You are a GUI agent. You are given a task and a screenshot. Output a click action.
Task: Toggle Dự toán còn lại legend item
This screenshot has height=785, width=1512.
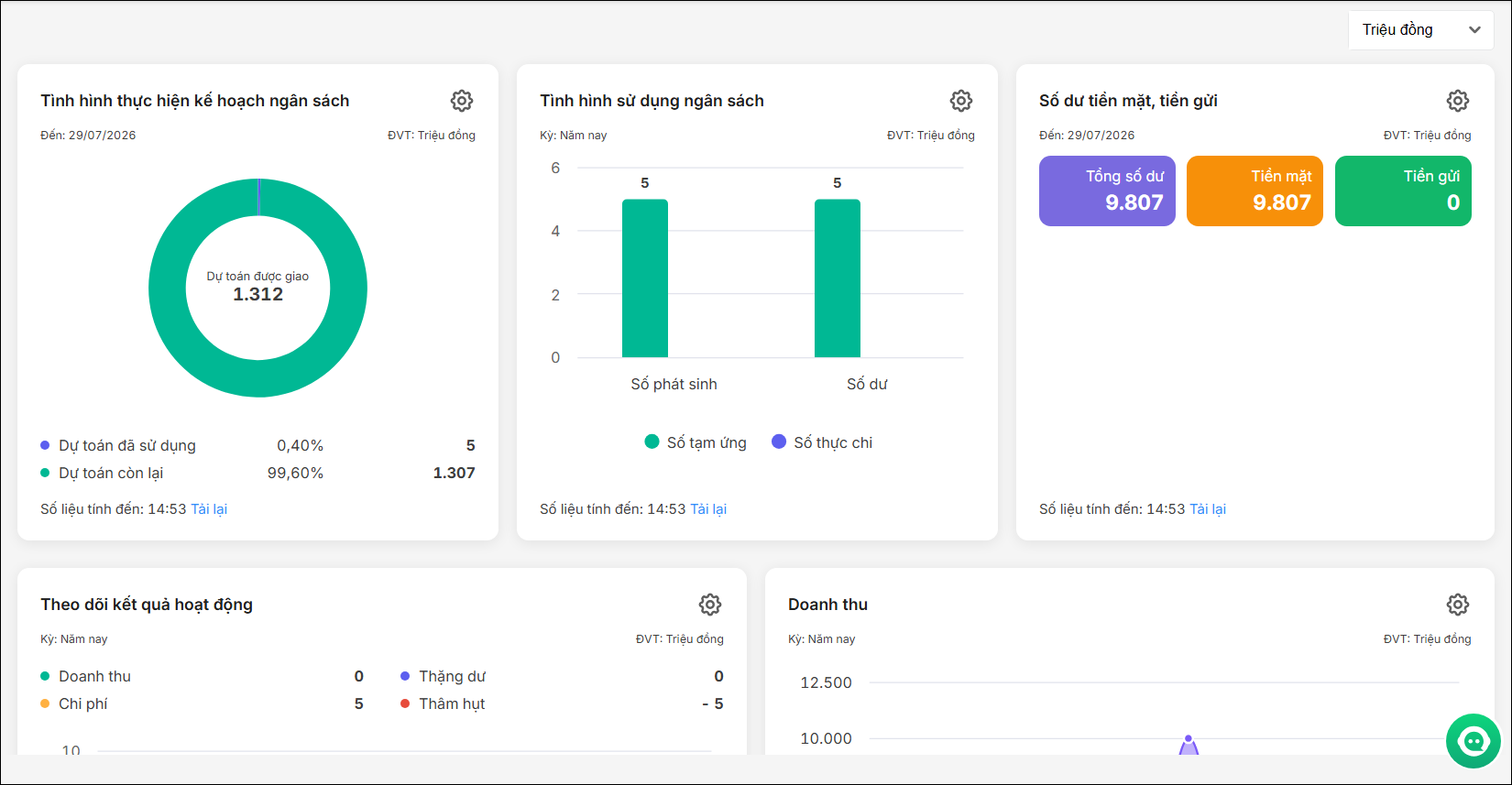pyautogui.click(x=102, y=473)
